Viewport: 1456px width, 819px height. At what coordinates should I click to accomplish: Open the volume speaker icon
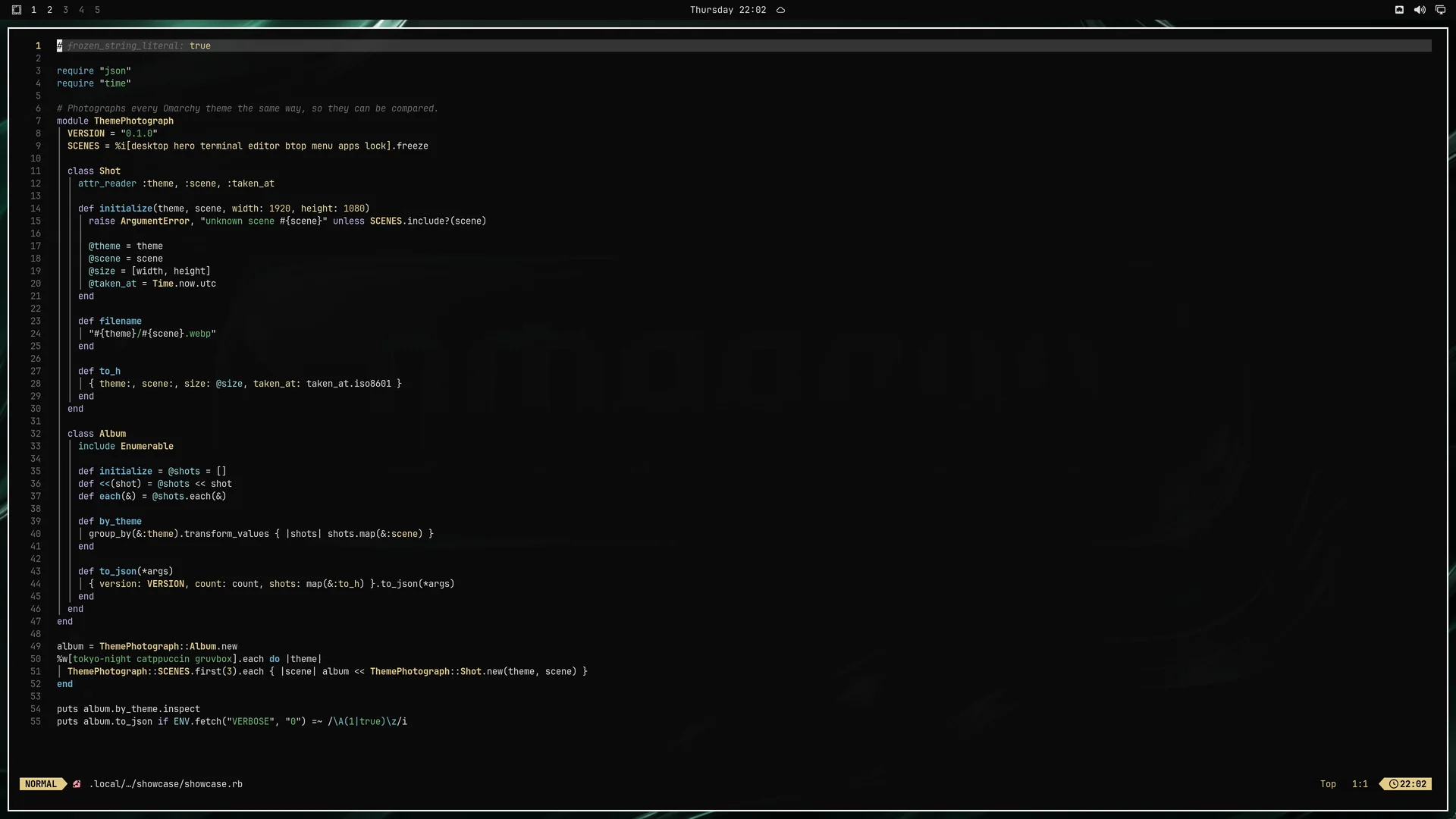1420,10
